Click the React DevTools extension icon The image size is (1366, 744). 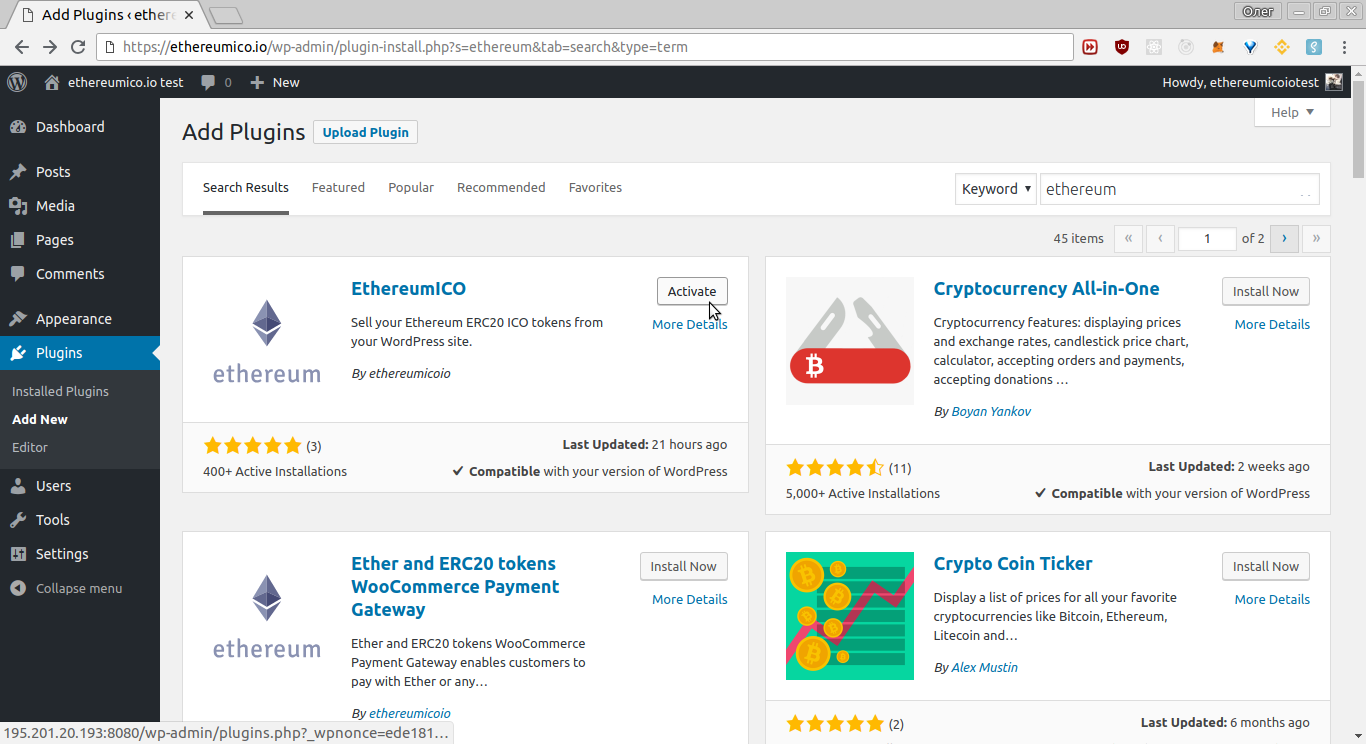point(1154,47)
